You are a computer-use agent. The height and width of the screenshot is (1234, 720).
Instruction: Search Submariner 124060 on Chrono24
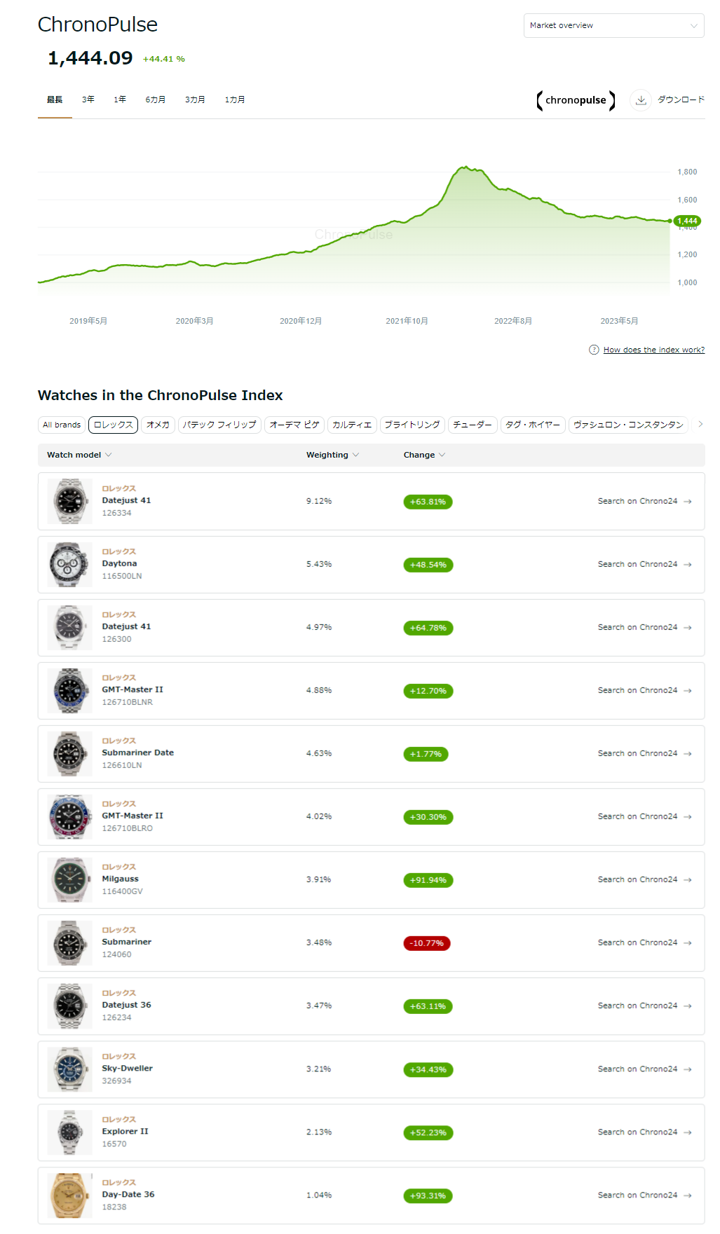click(644, 943)
